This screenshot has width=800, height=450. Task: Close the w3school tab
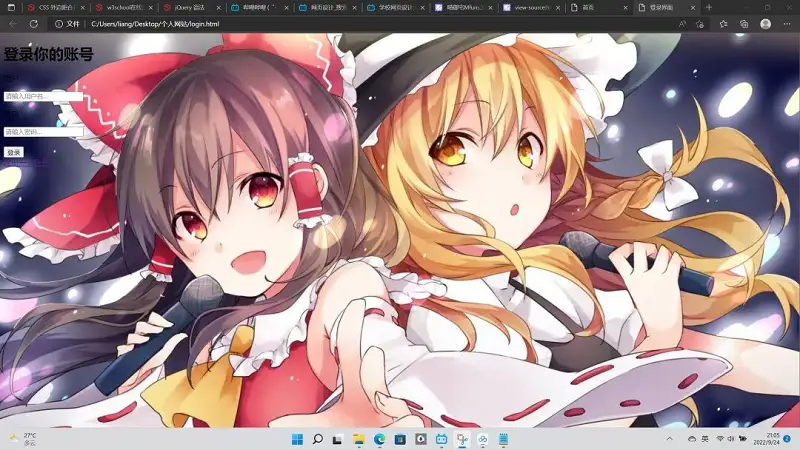pyautogui.click(x=151, y=8)
